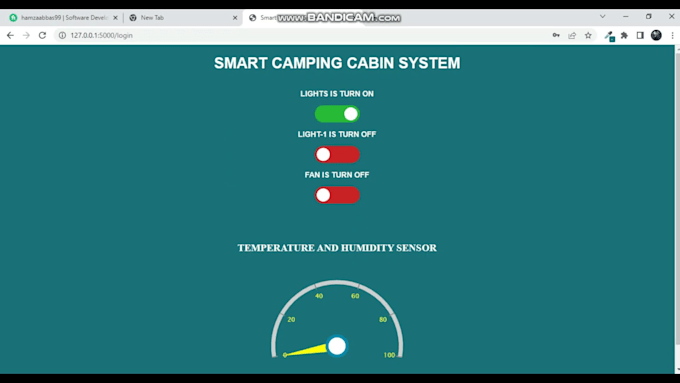
Task: Close the New Tab tab
Action: [235, 18]
